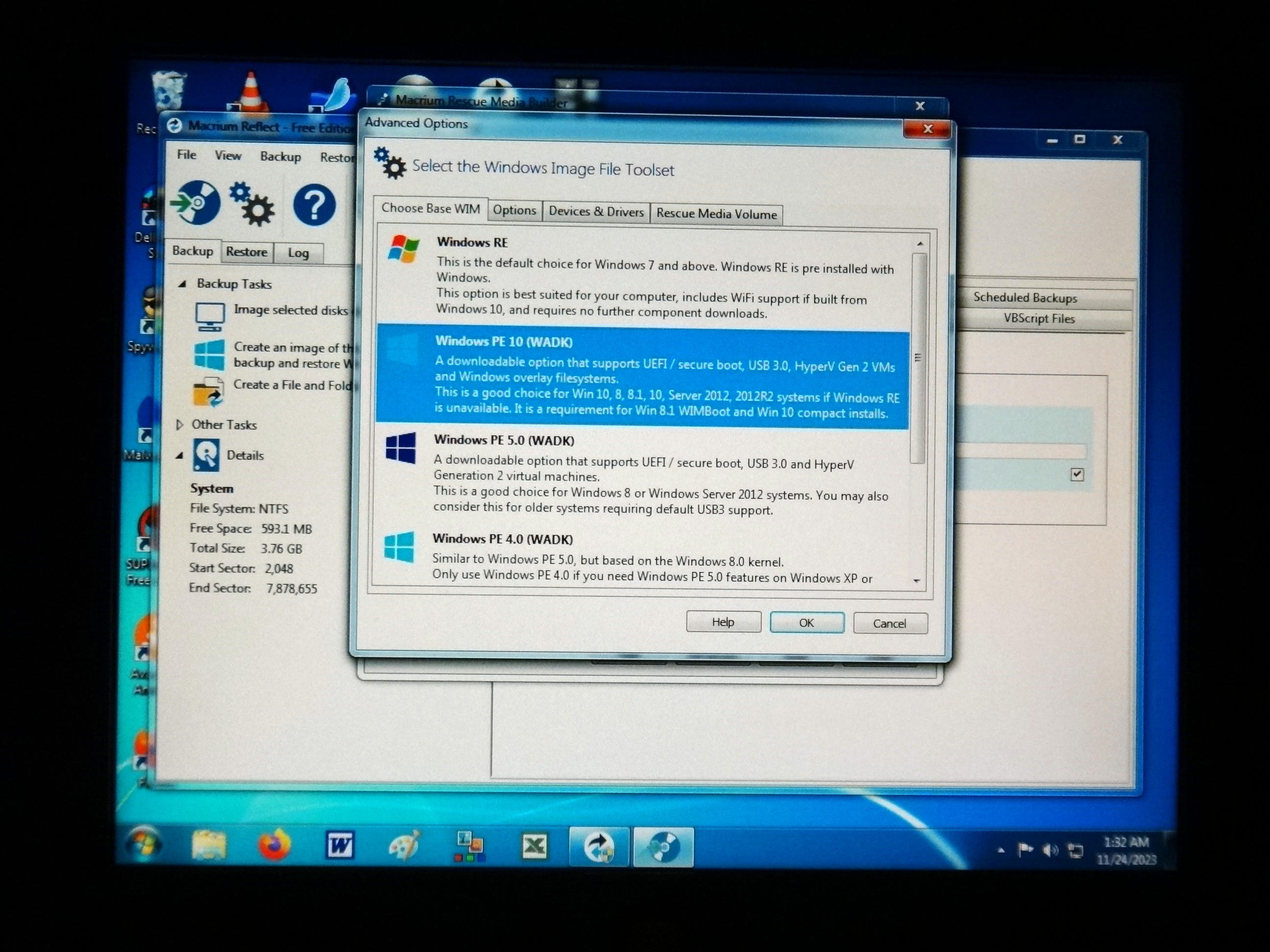Click Create a File and Folder backup task

[292, 385]
